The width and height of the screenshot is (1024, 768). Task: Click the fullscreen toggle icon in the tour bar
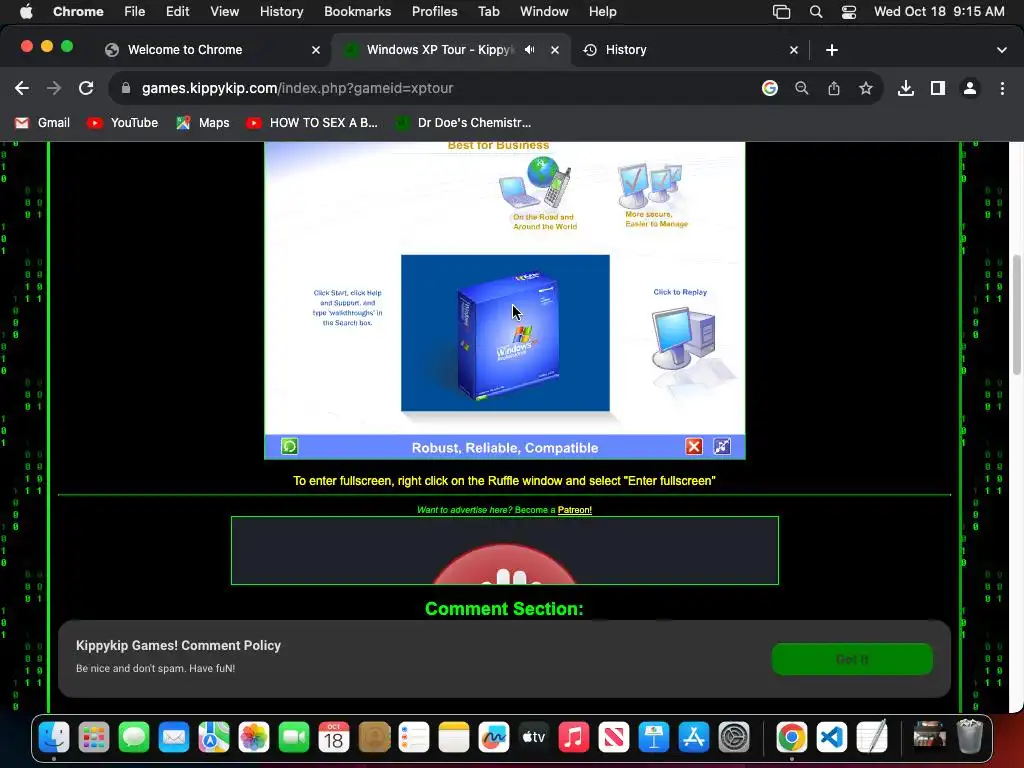tap(722, 447)
